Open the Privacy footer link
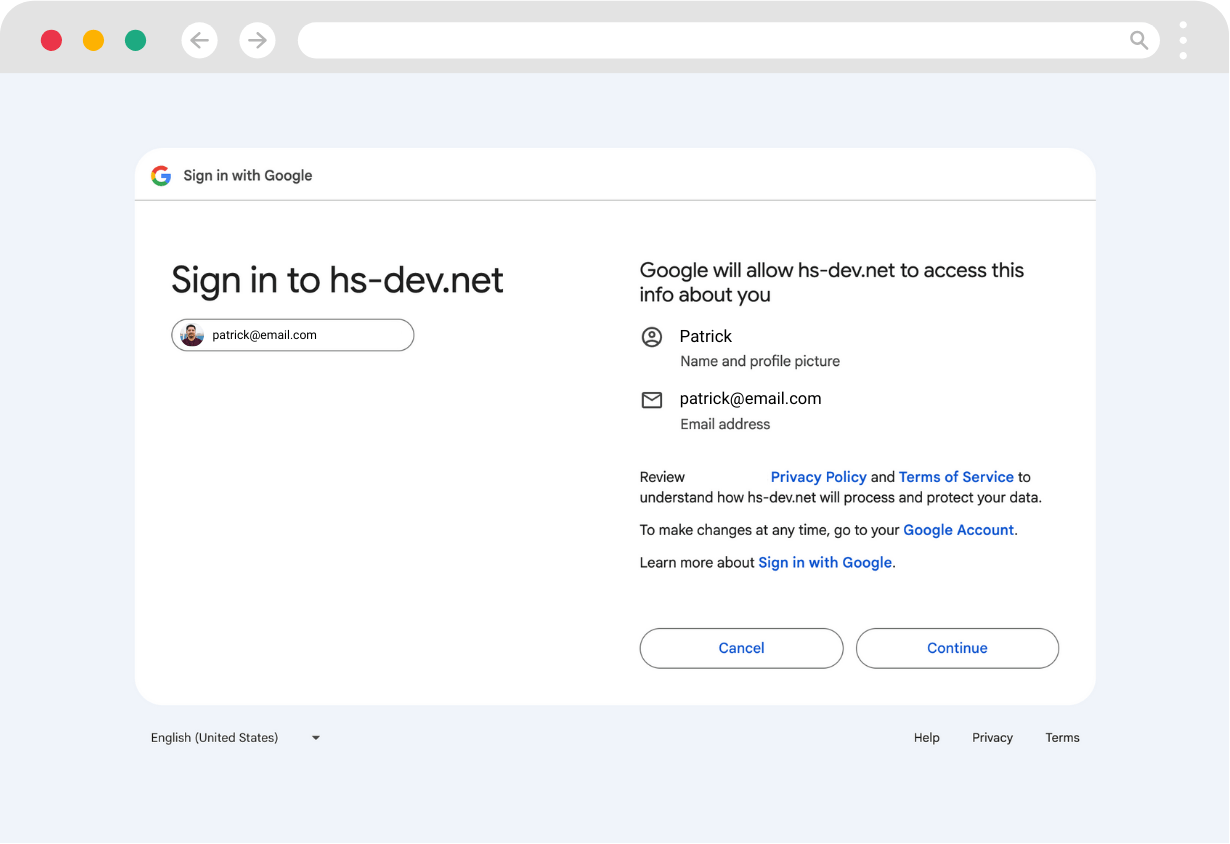Viewport: 1230px width, 844px height. pos(992,738)
